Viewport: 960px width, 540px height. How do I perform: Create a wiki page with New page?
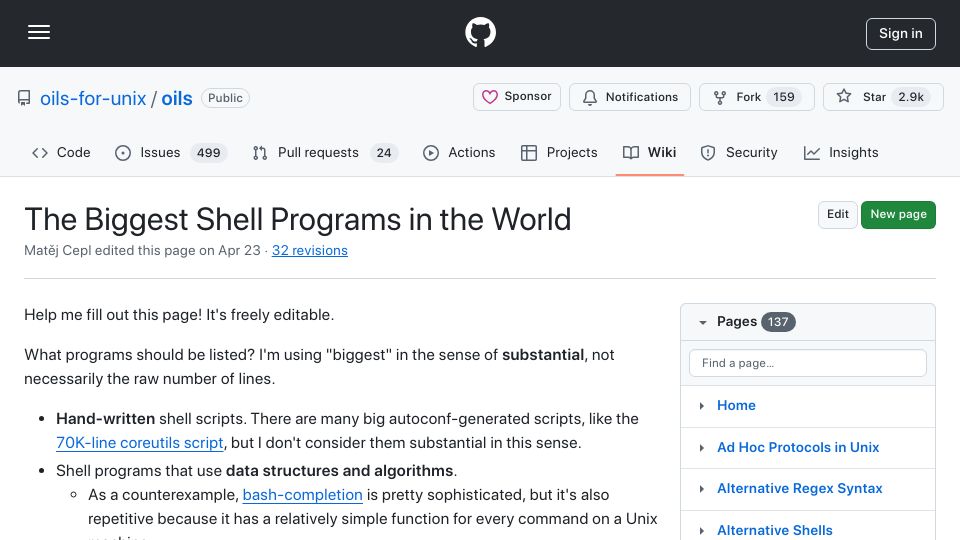pyautogui.click(x=898, y=214)
